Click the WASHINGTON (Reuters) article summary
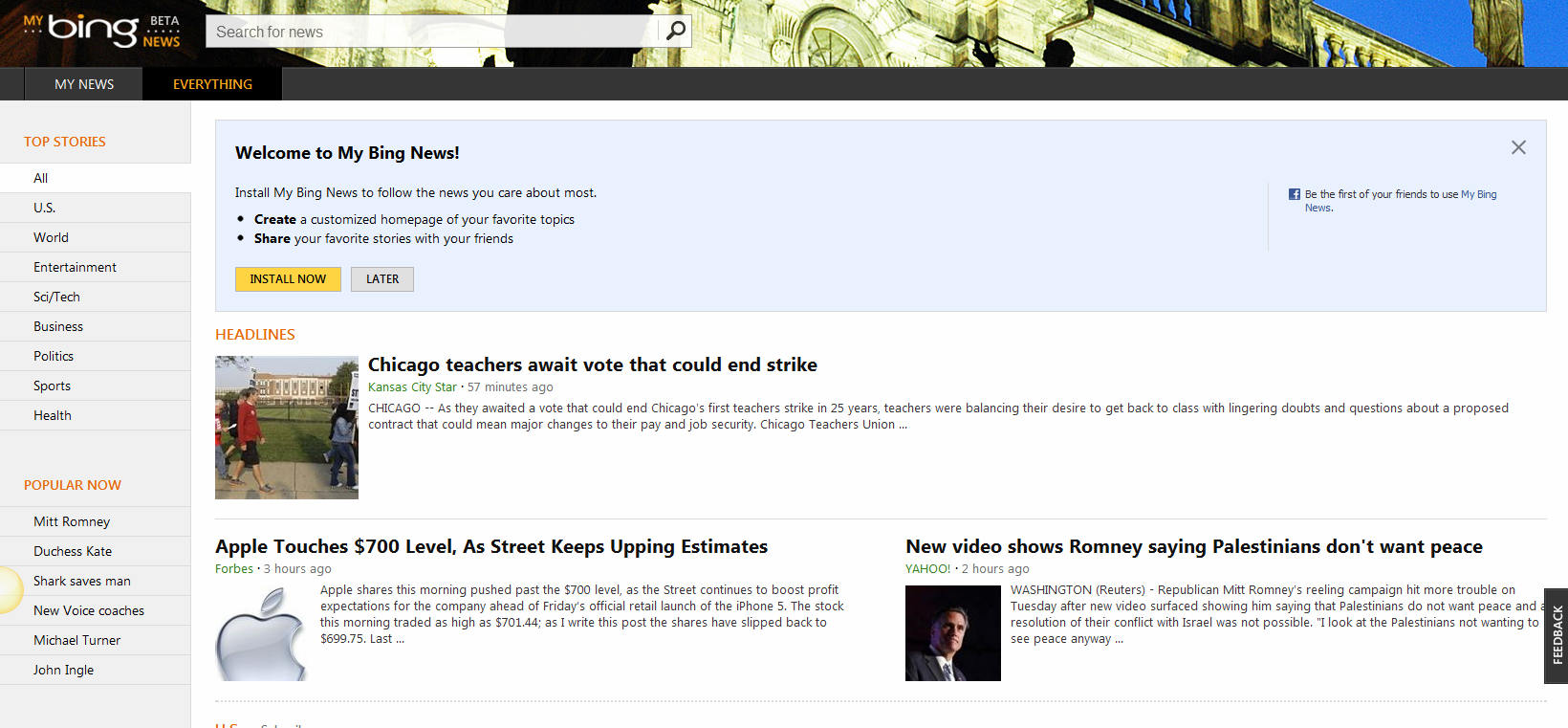The height and width of the screenshot is (728, 1568). 1277,614
